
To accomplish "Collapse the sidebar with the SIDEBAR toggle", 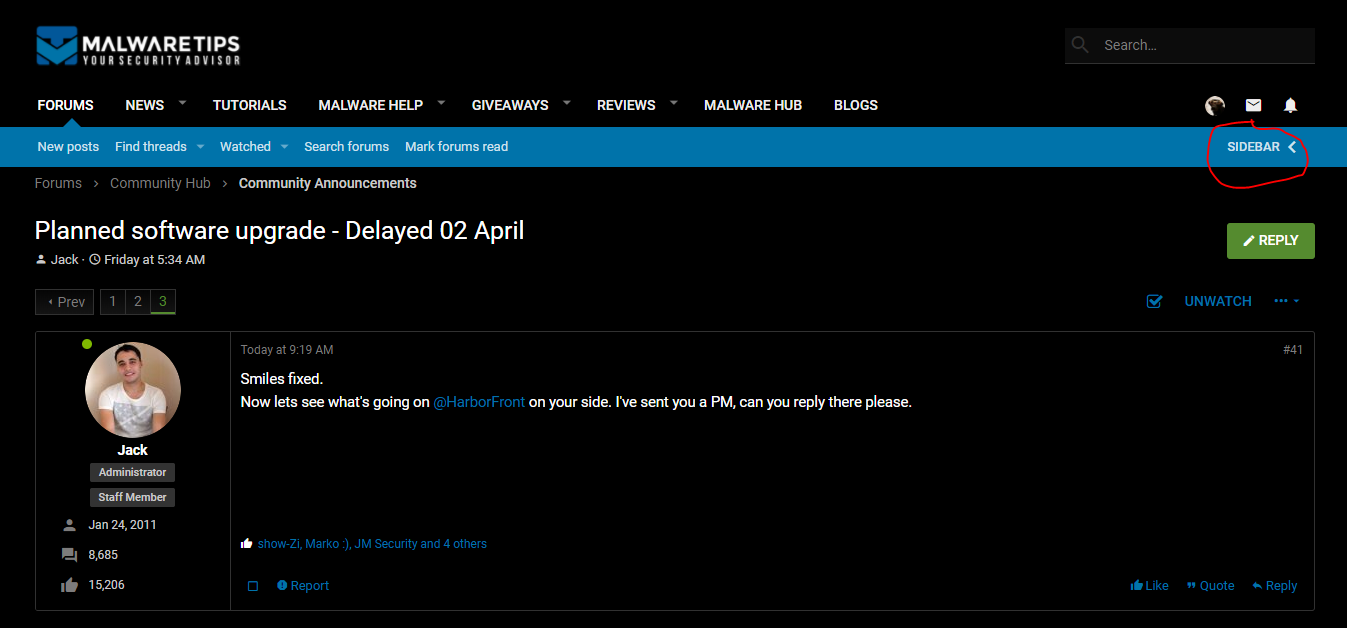I will tap(1262, 147).
